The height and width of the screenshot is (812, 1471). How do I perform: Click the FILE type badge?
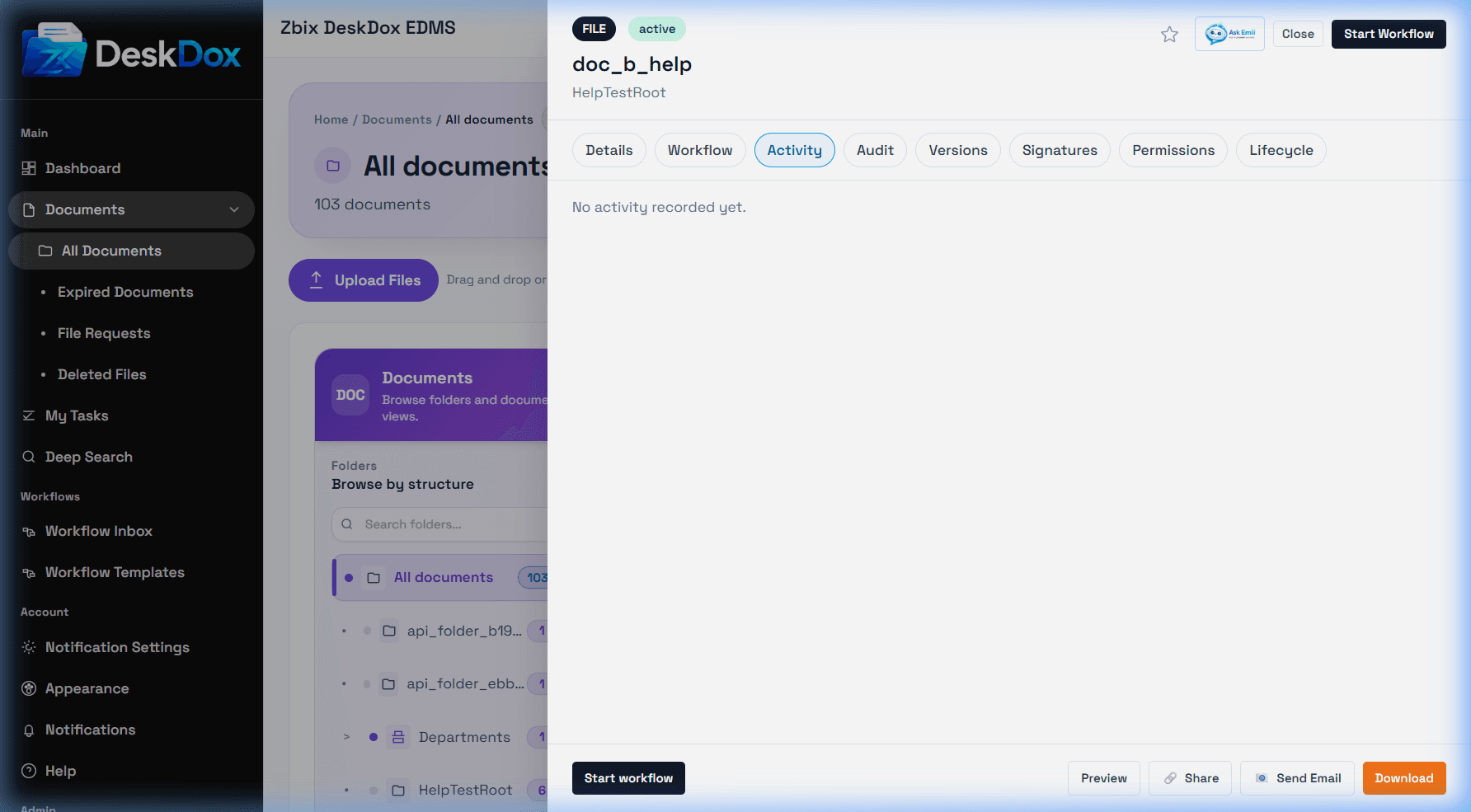pos(594,29)
